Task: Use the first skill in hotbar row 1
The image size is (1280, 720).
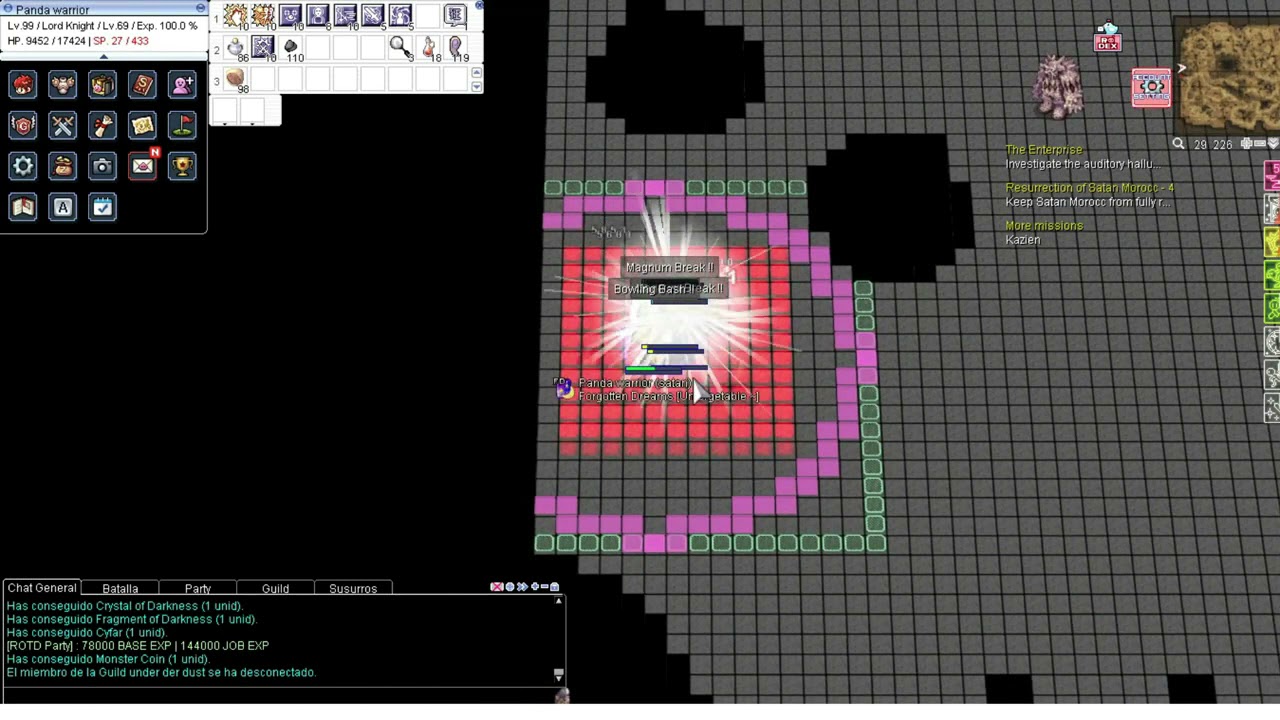Action: 235,16
